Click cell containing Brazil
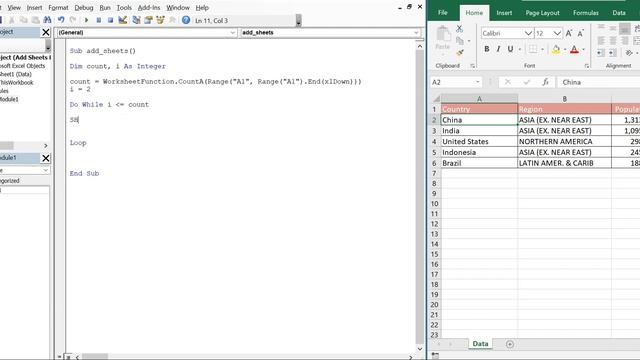This screenshot has width=640, height=360. tap(479, 163)
